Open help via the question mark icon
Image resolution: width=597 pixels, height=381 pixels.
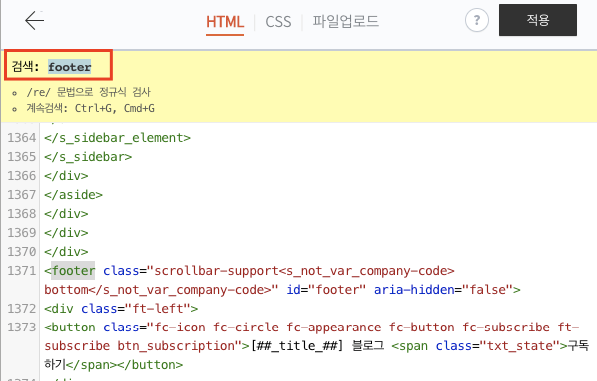point(477,20)
